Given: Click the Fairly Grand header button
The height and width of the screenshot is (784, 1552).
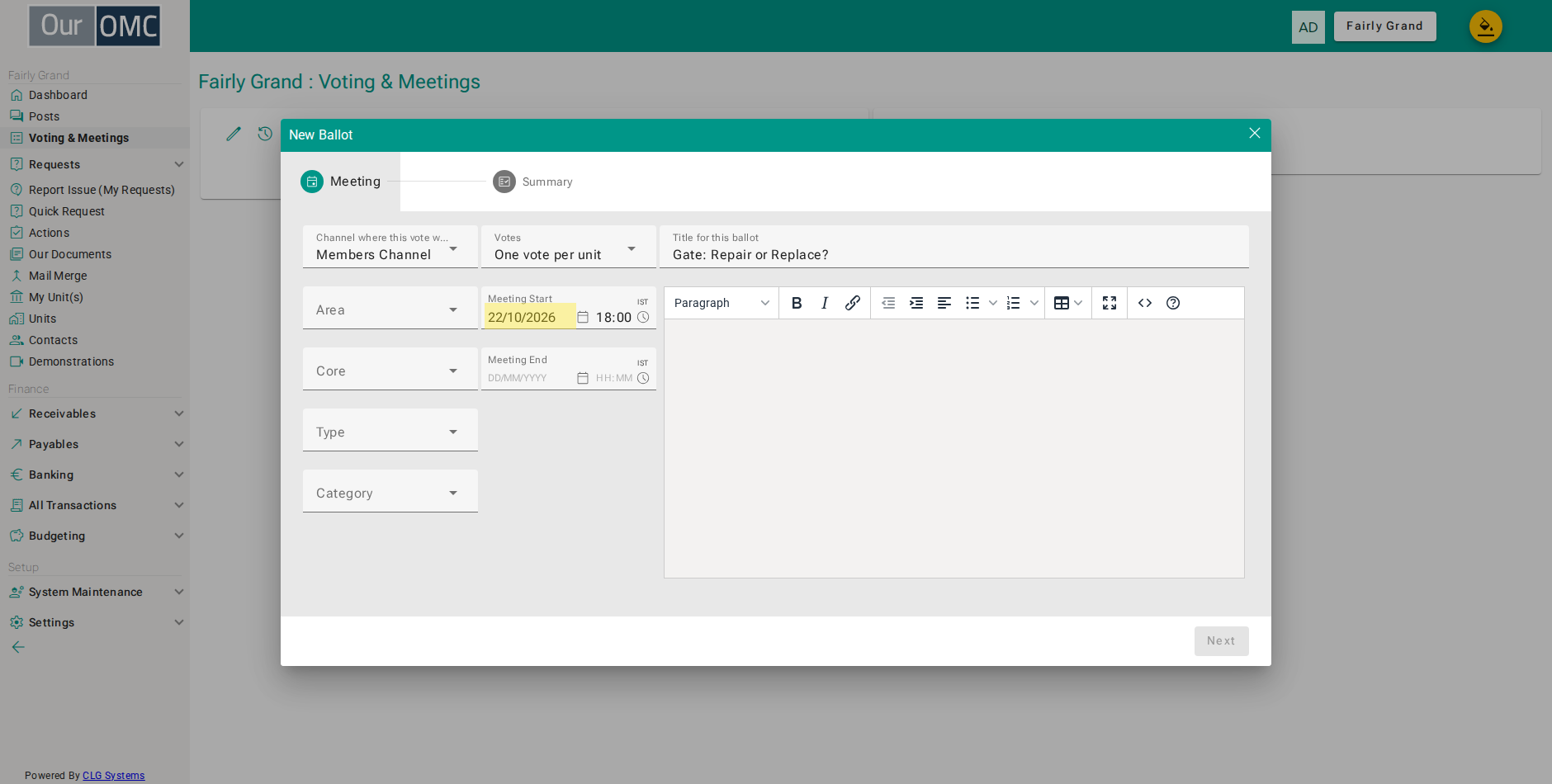Looking at the screenshot, I should coord(1384,26).
